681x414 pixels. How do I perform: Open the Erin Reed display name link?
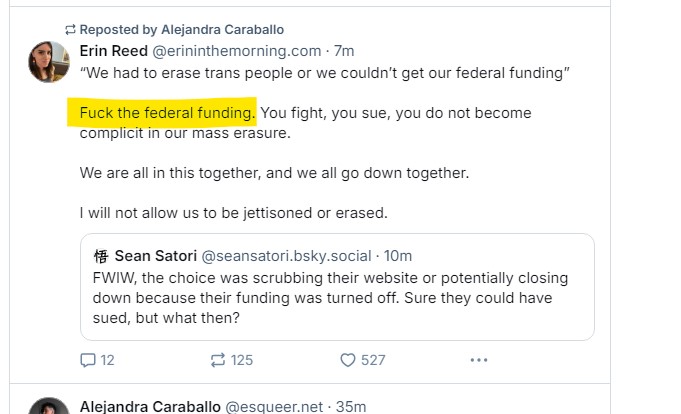click(x=114, y=51)
